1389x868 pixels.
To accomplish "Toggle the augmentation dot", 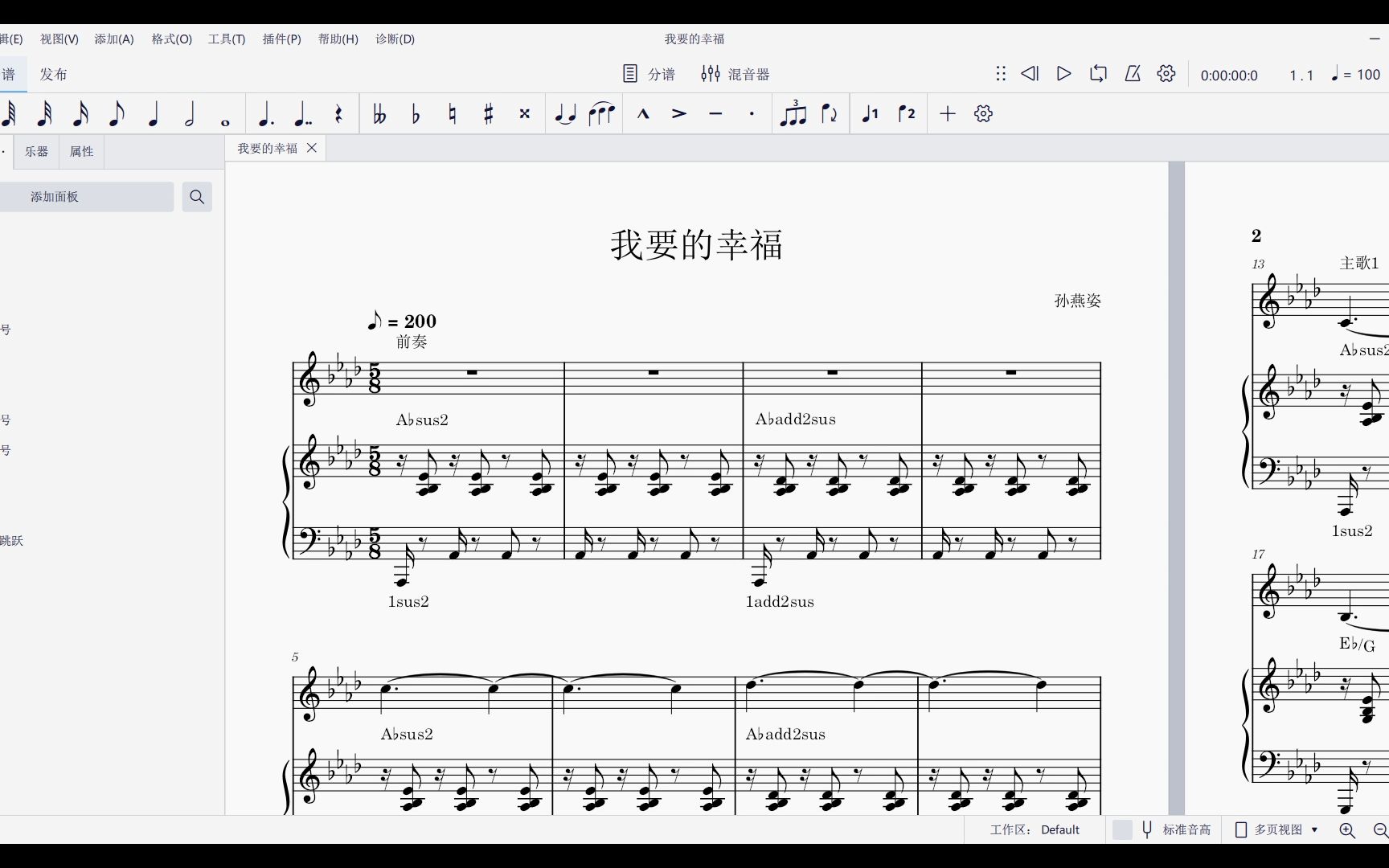I will pyautogui.click(x=266, y=114).
